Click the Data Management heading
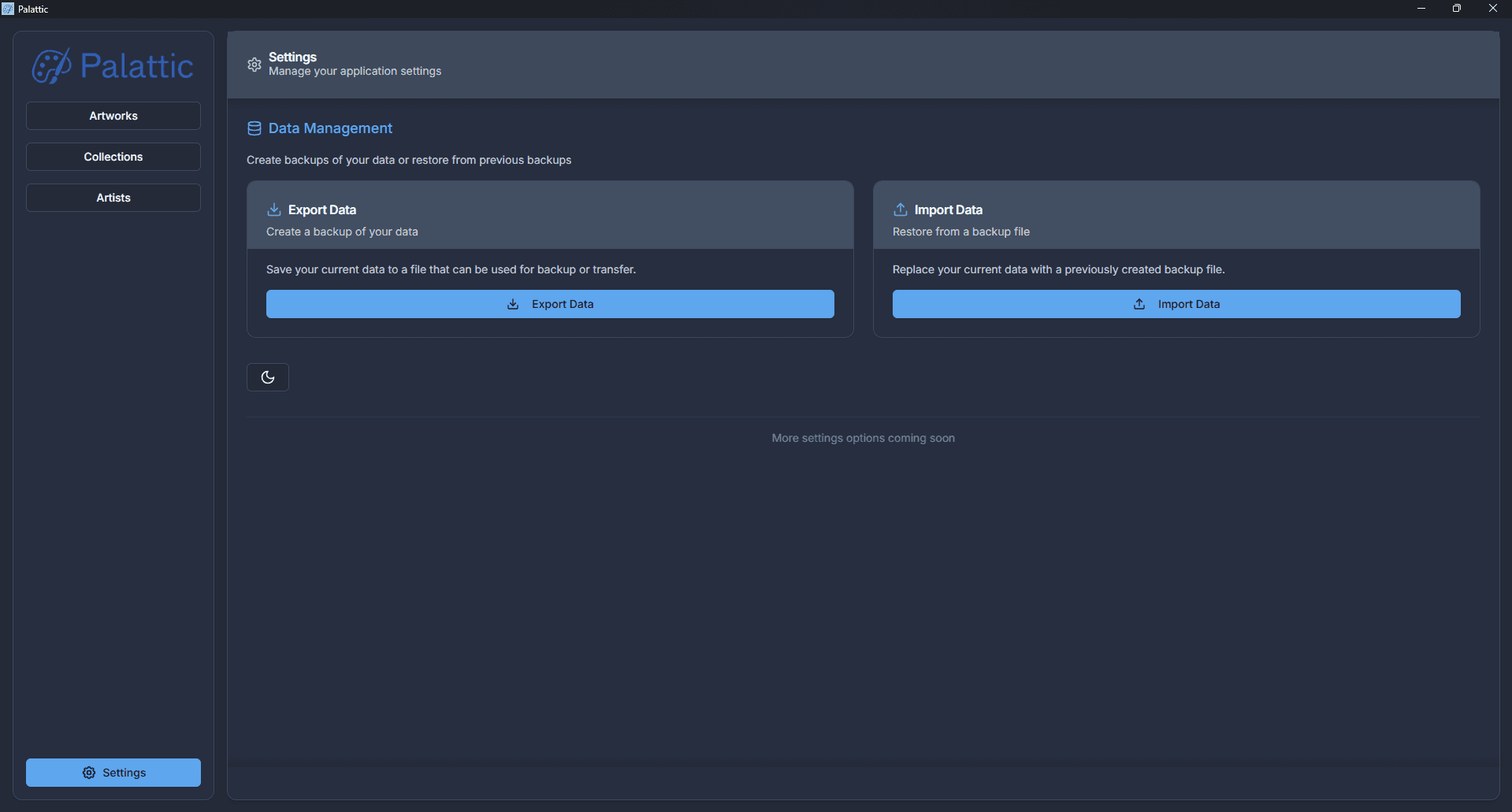The image size is (1512, 812). (330, 128)
